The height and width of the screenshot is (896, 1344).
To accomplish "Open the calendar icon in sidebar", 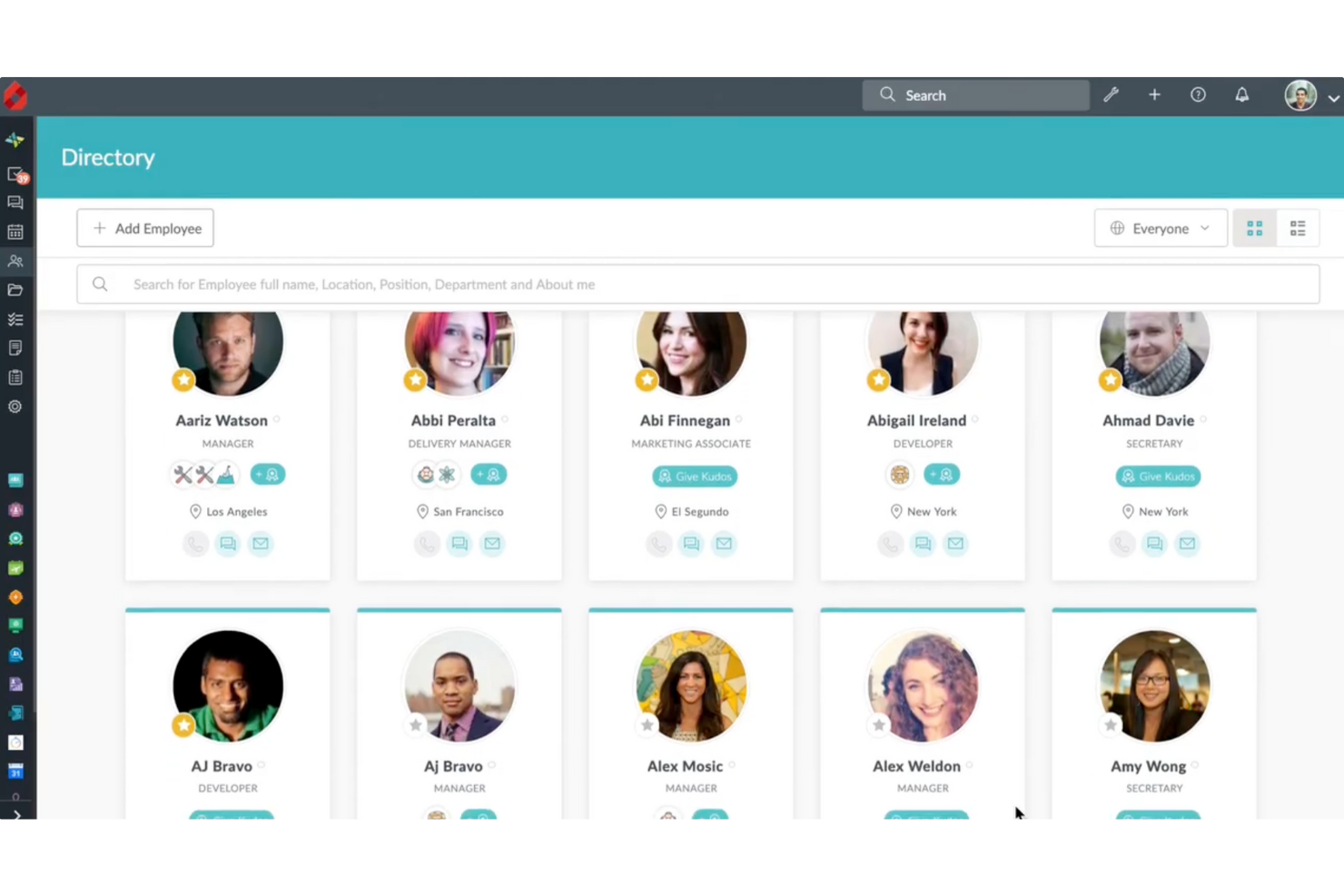I will pyautogui.click(x=15, y=231).
